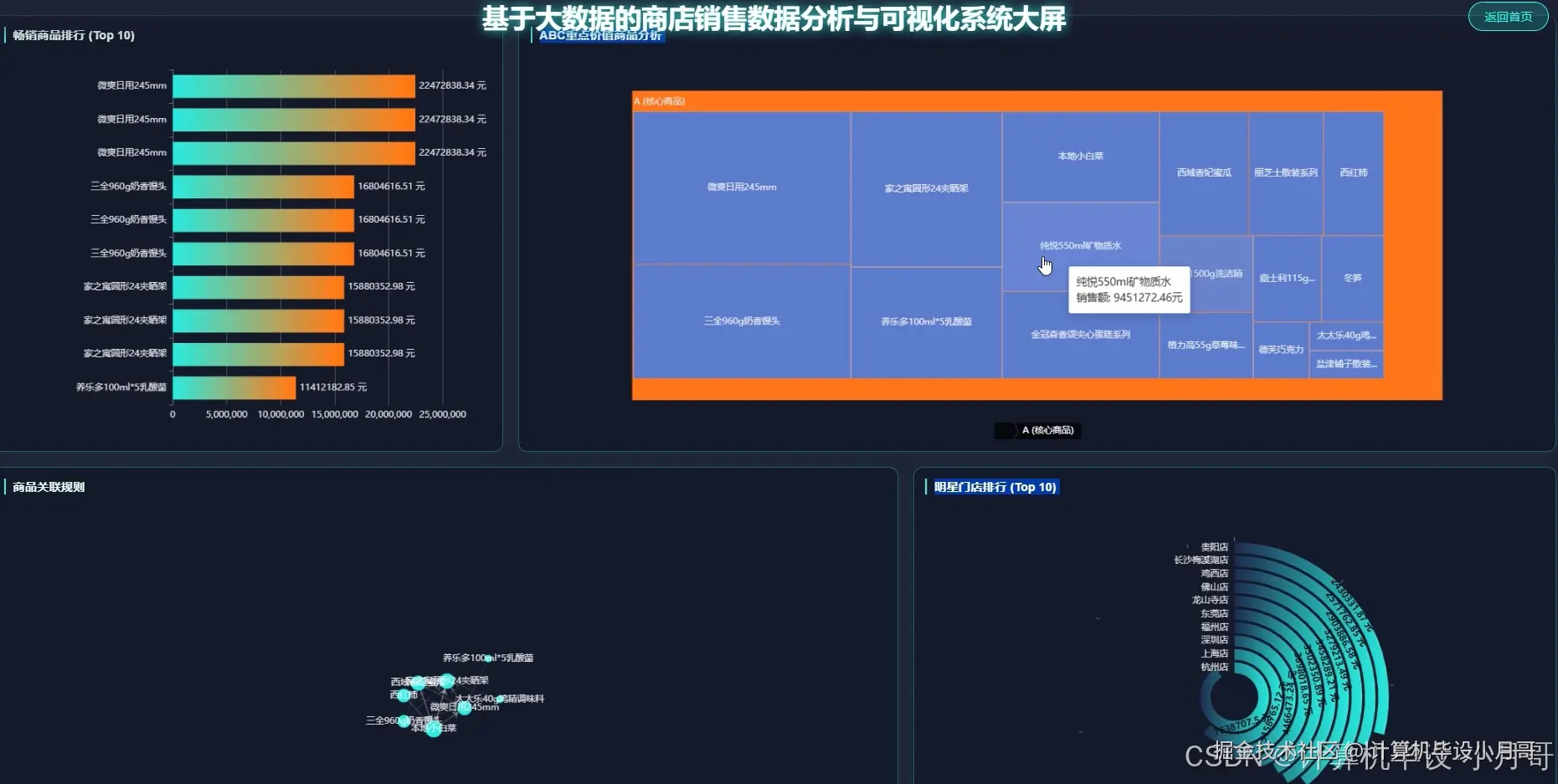Click the 家之寓圆形24夹晒架 treemap block

[925, 187]
